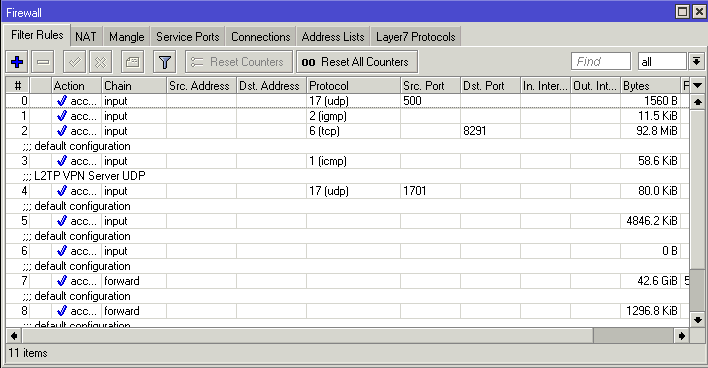The image size is (708, 368).
Task: Click the horizontal scrollbar right arrow
Action: pyautogui.click(x=682, y=335)
